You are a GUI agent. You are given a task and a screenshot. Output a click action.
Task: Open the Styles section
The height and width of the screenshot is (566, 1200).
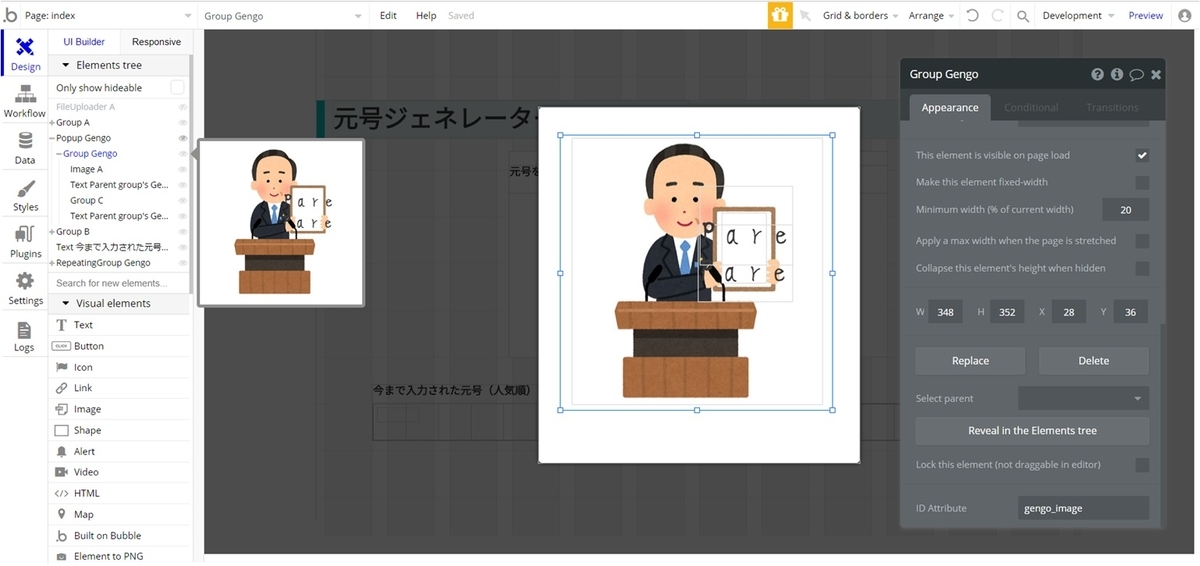(x=25, y=196)
